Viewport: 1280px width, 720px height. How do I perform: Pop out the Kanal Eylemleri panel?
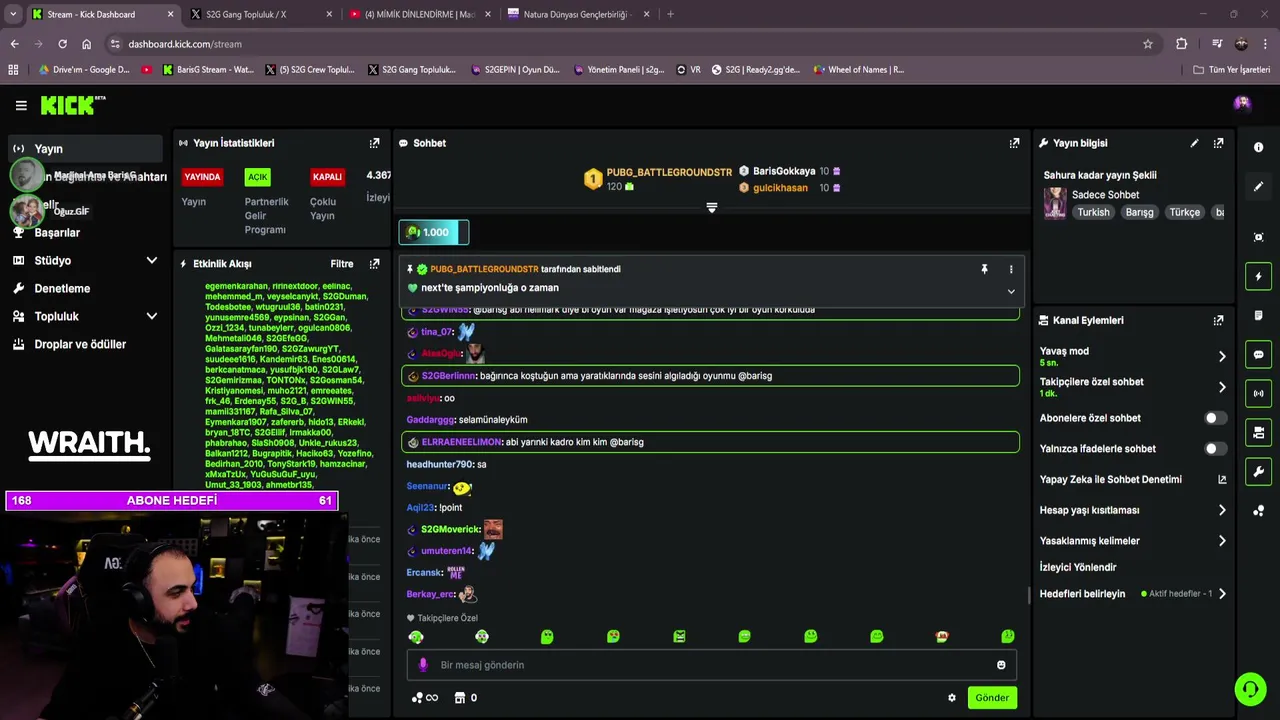(x=1218, y=320)
